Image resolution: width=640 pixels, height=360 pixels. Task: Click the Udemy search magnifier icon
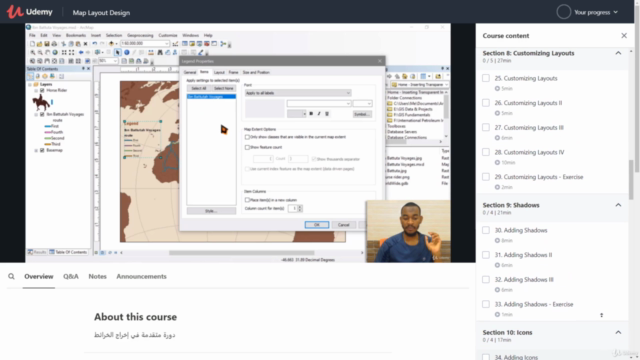coord(11,277)
